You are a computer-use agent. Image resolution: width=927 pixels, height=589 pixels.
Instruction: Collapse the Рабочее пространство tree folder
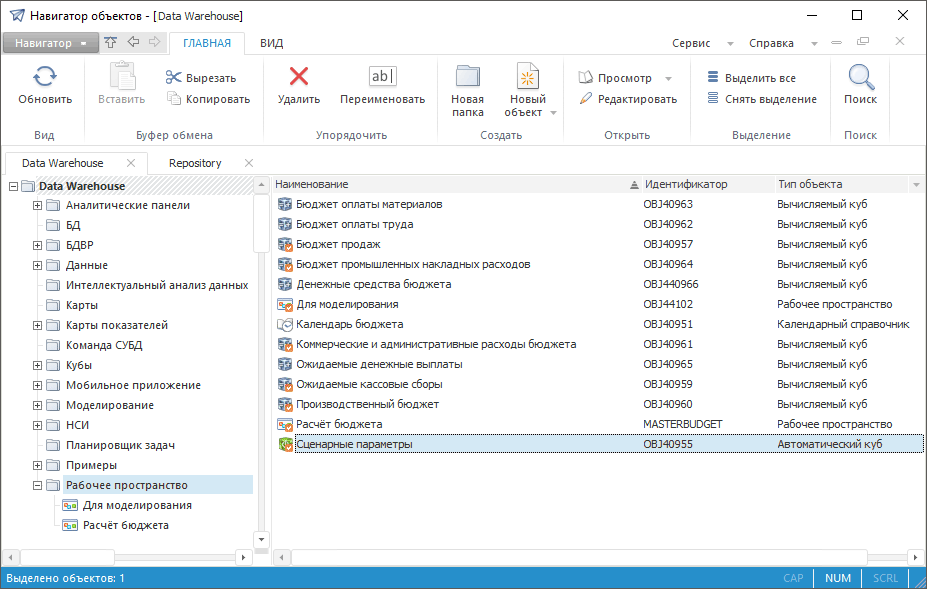[x=38, y=485]
